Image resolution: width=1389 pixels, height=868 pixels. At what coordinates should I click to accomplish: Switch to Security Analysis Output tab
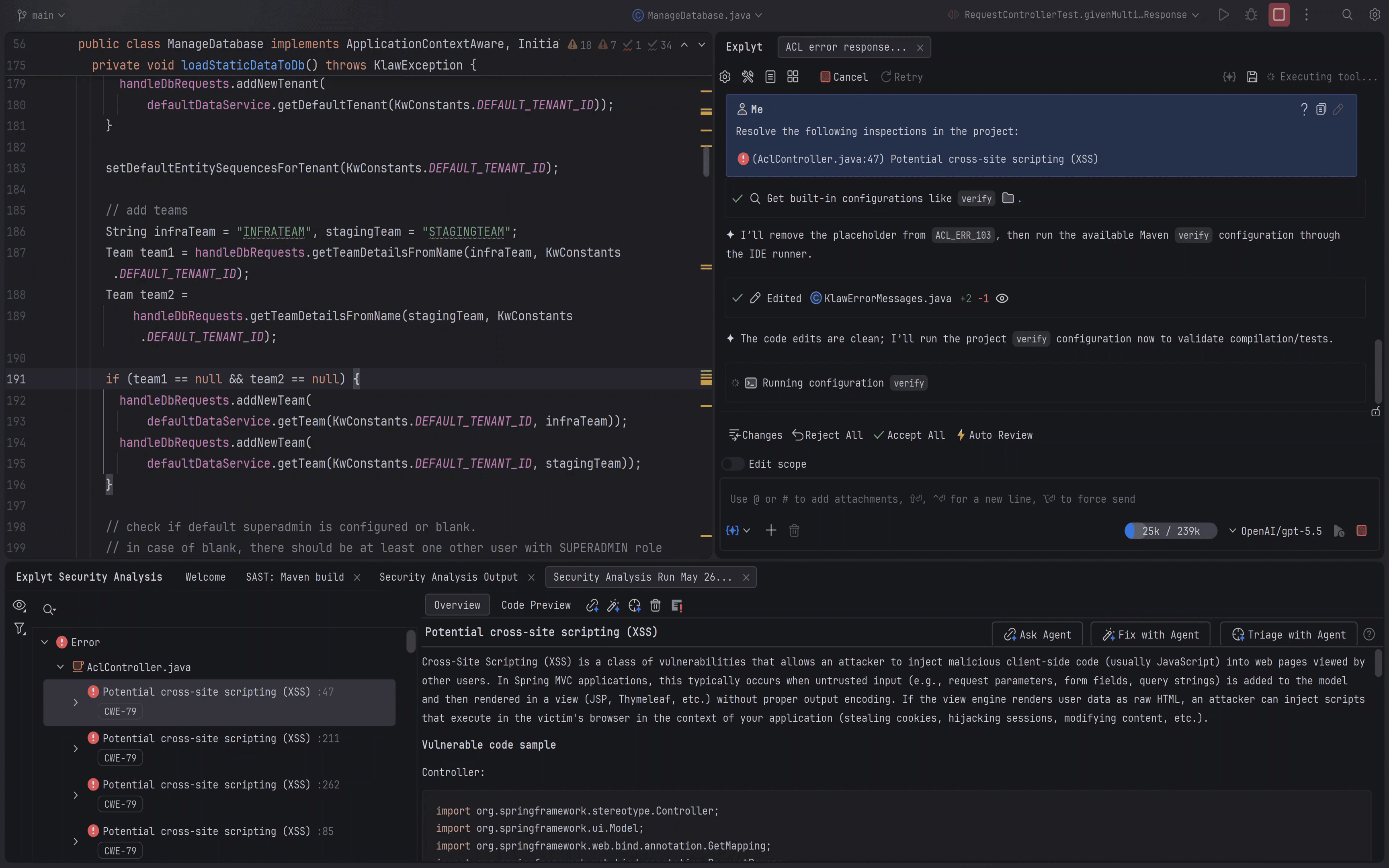448,577
